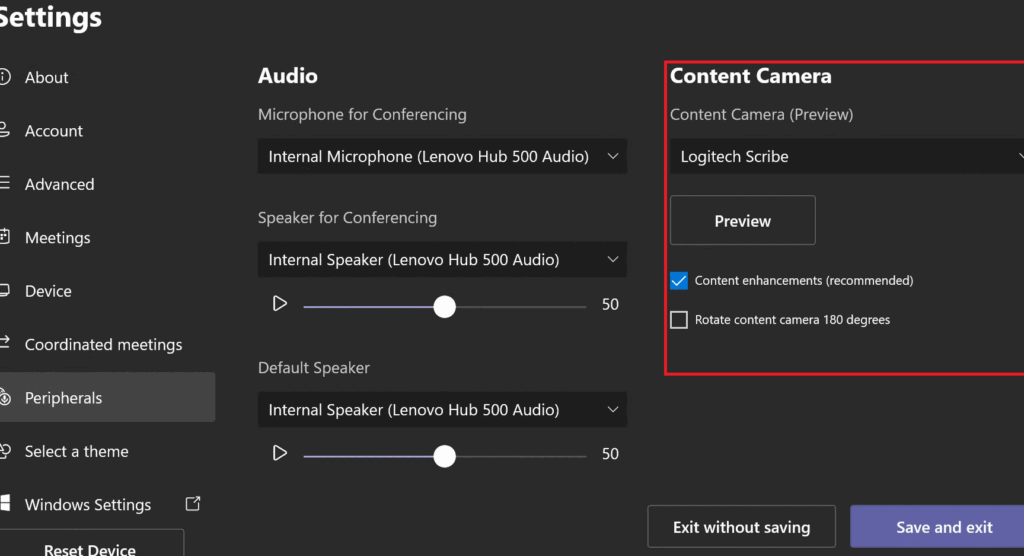1024x556 pixels.
Task: Click the Content Camera heading
Action: (x=750, y=76)
